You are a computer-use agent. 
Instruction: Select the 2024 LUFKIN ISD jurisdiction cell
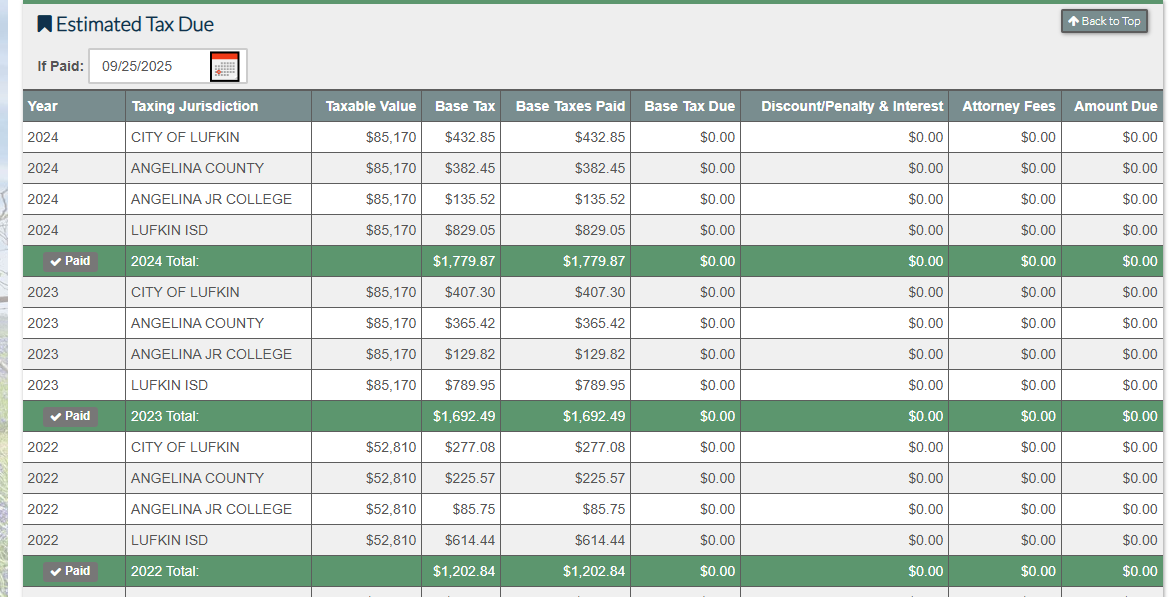click(170, 230)
